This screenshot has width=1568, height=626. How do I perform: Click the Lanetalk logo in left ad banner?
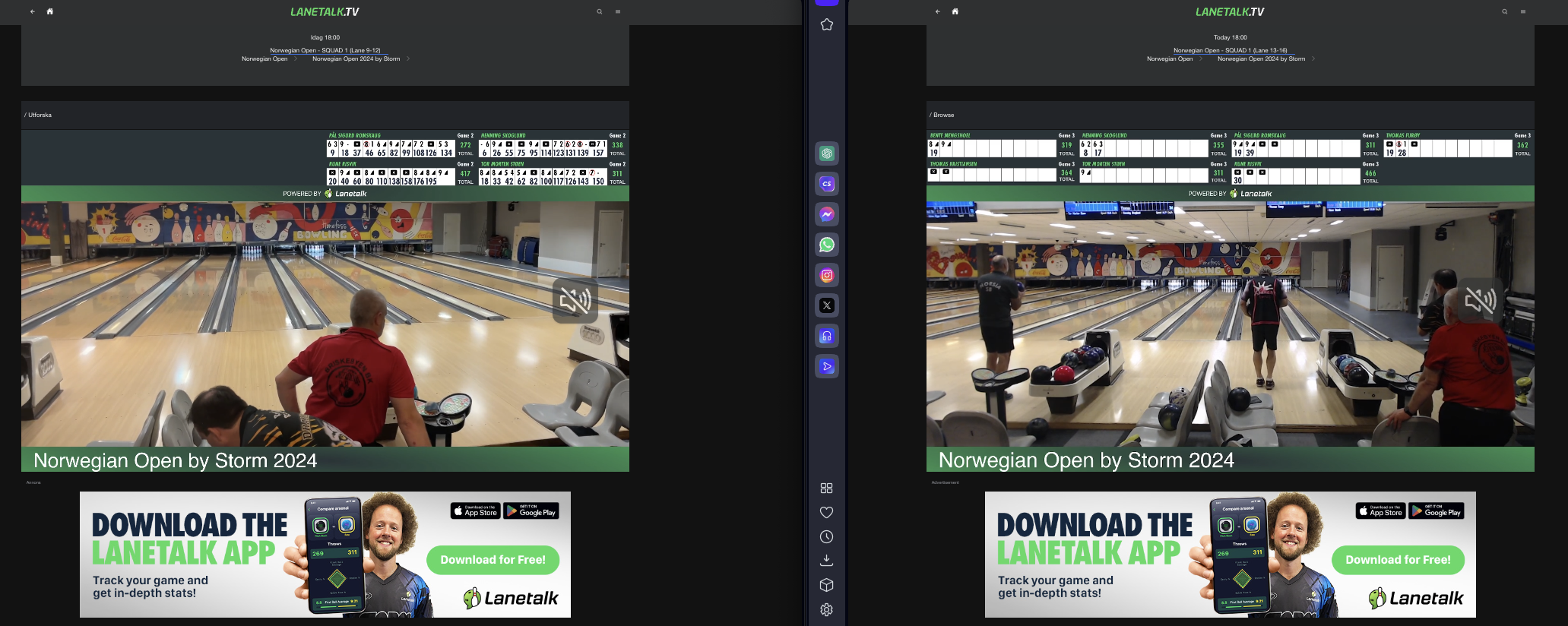[511, 599]
